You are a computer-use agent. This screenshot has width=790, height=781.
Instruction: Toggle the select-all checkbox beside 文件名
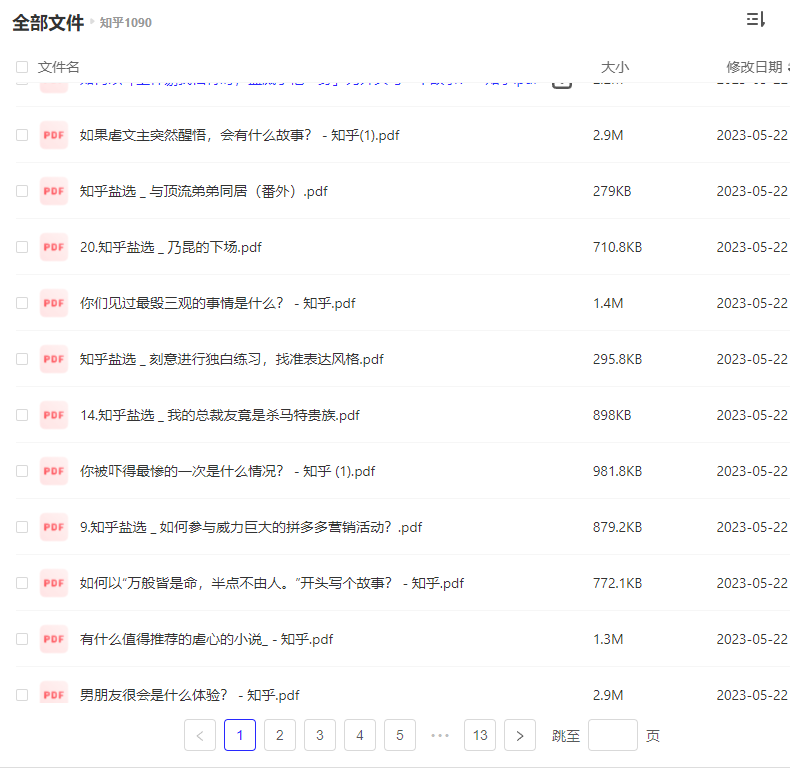[22, 67]
